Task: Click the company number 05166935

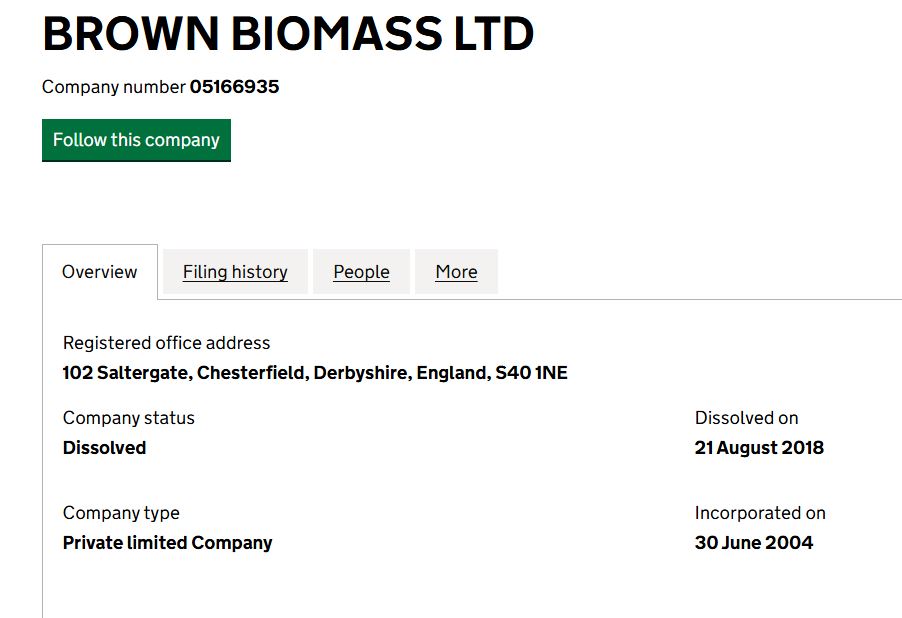Action: [235, 87]
